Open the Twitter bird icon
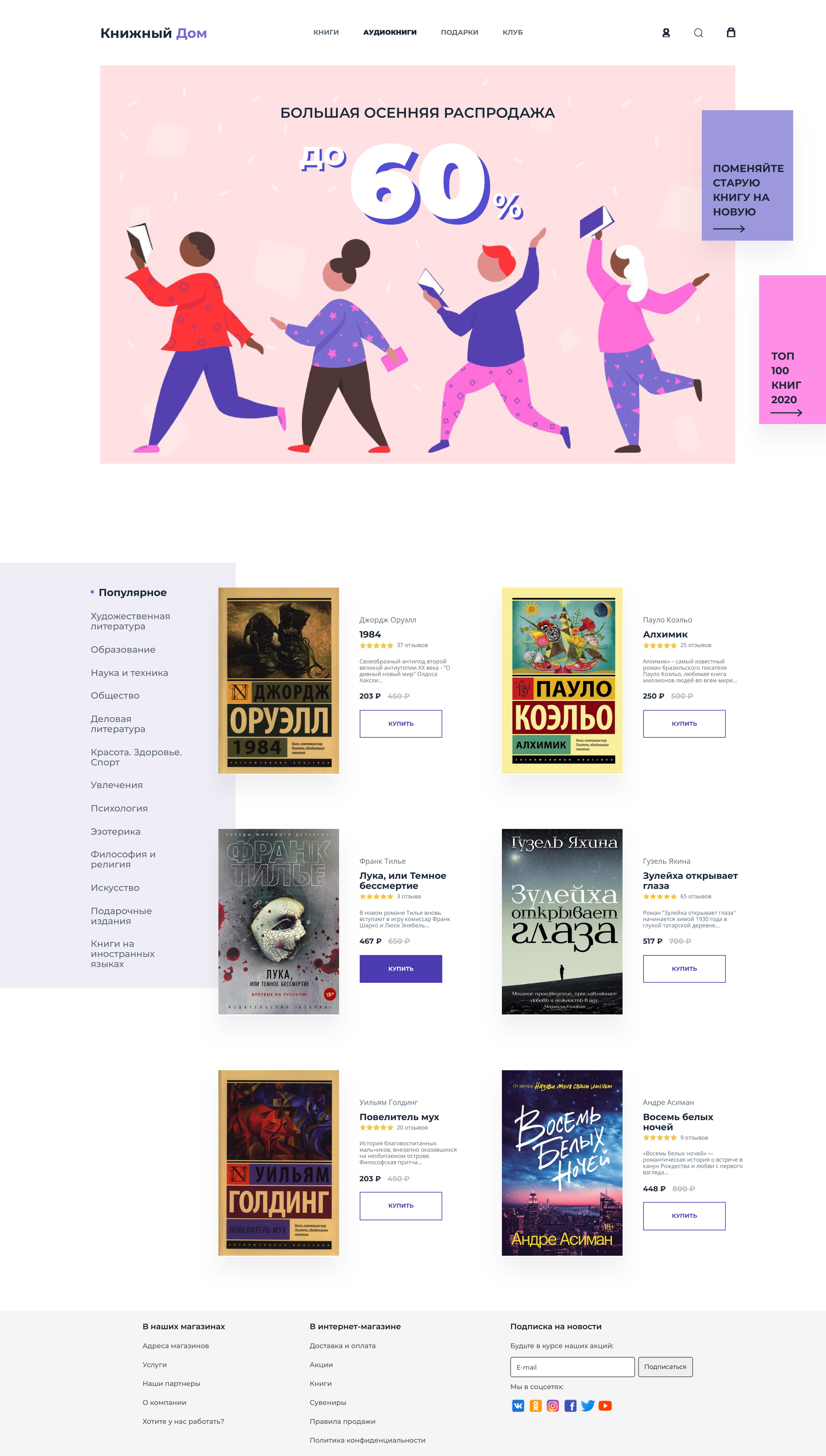826x1456 pixels. click(588, 1405)
